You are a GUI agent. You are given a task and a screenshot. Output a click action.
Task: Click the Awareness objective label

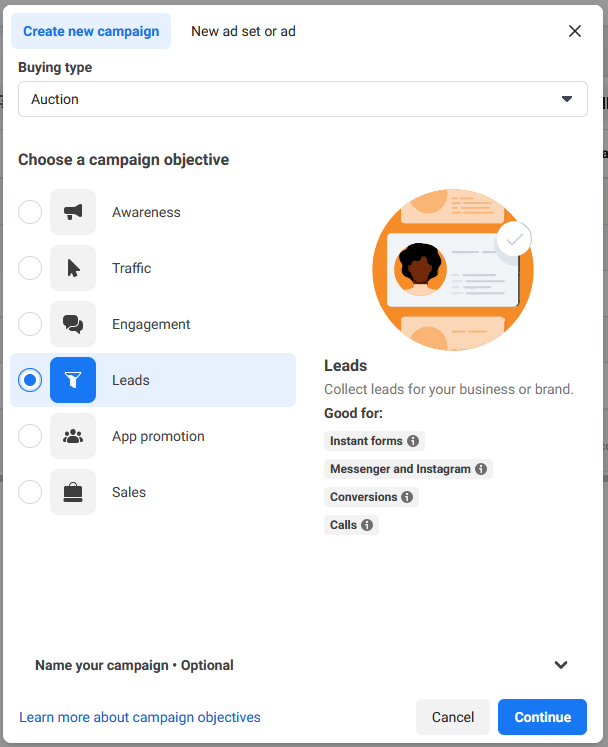(146, 212)
